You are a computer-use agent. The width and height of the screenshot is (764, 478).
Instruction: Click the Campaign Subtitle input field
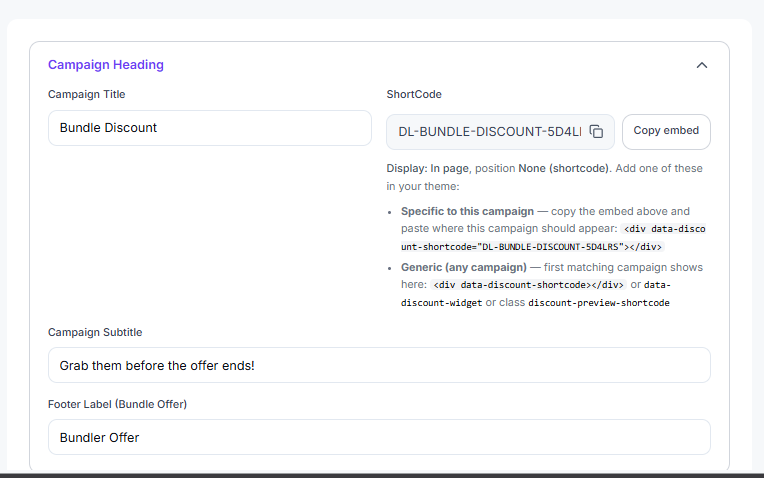point(379,365)
